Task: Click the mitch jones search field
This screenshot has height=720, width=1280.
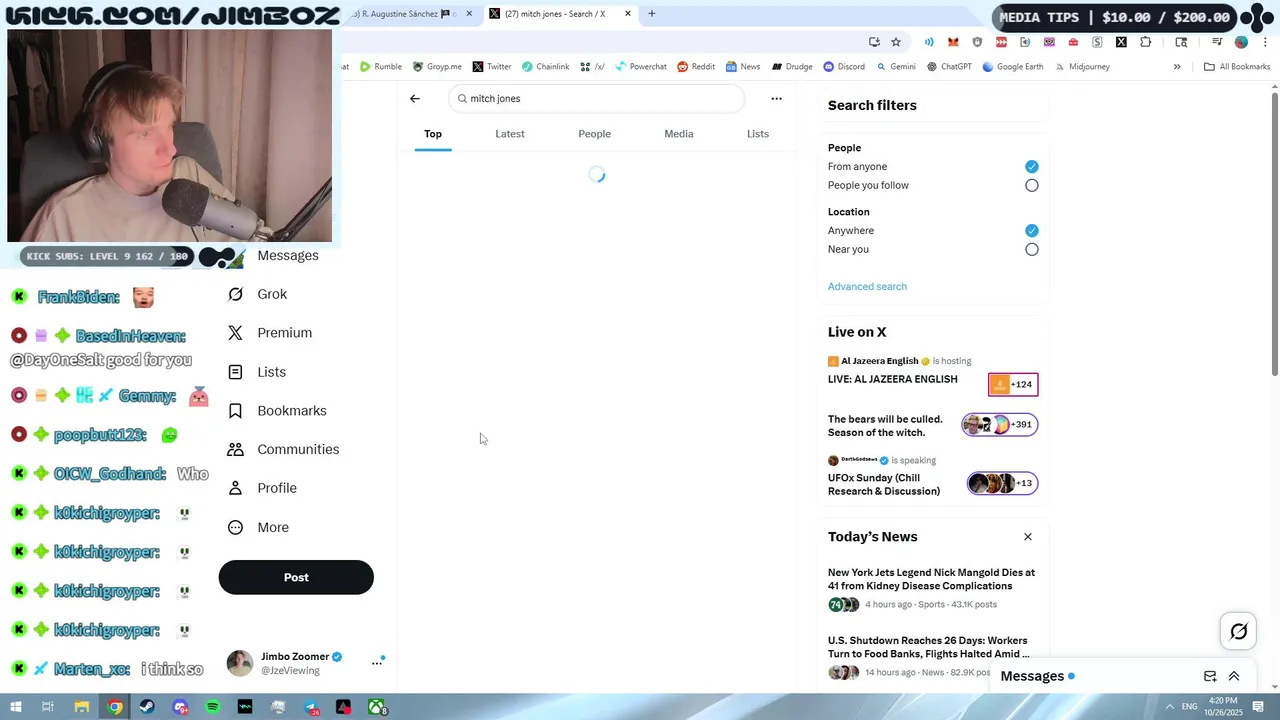Action: pyautogui.click(x=597, y=99)
